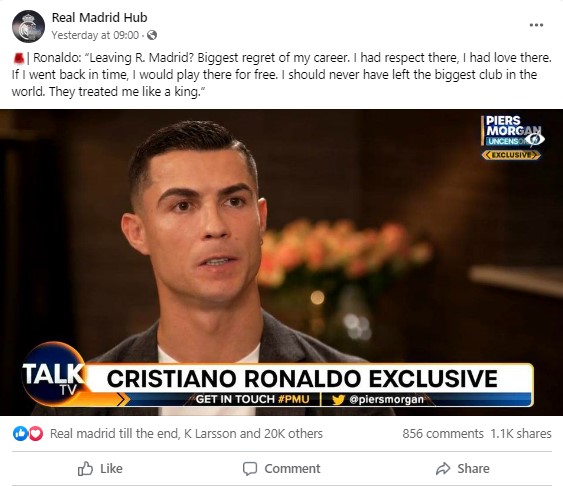Open the 'Yesterday at 09:00' timestamp link

coord(95,35)
